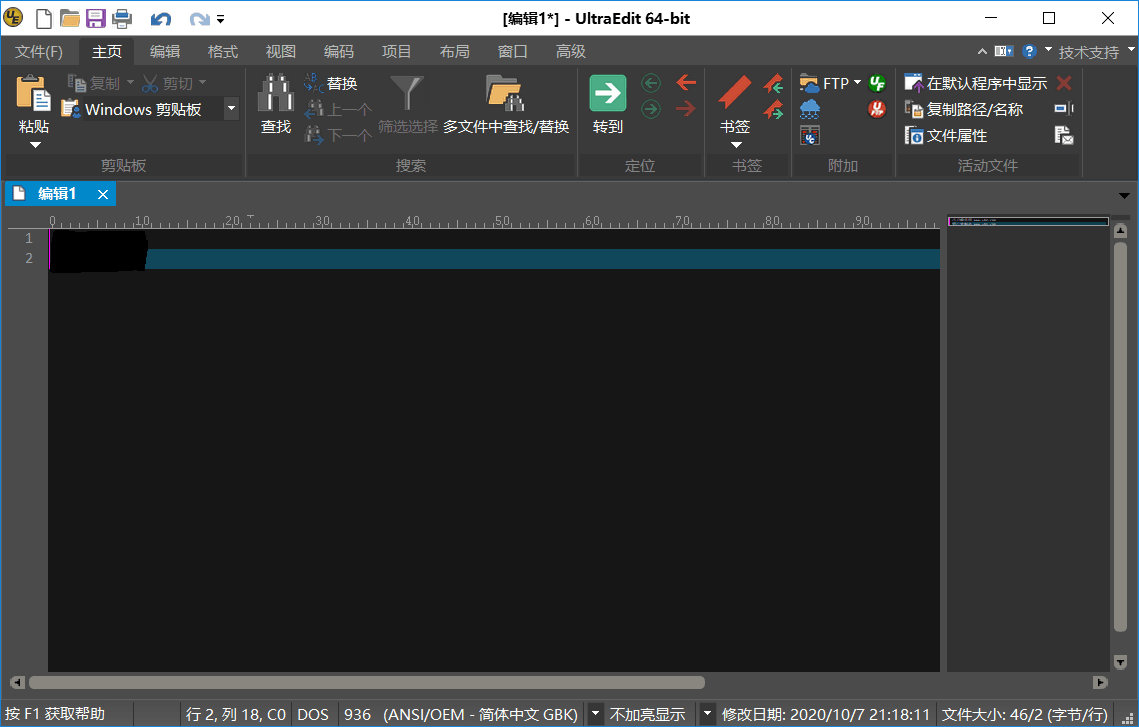Screen dimensions: 1139x727
Task: Switch to the 编辑 ribbon tab
Action: 165,52
